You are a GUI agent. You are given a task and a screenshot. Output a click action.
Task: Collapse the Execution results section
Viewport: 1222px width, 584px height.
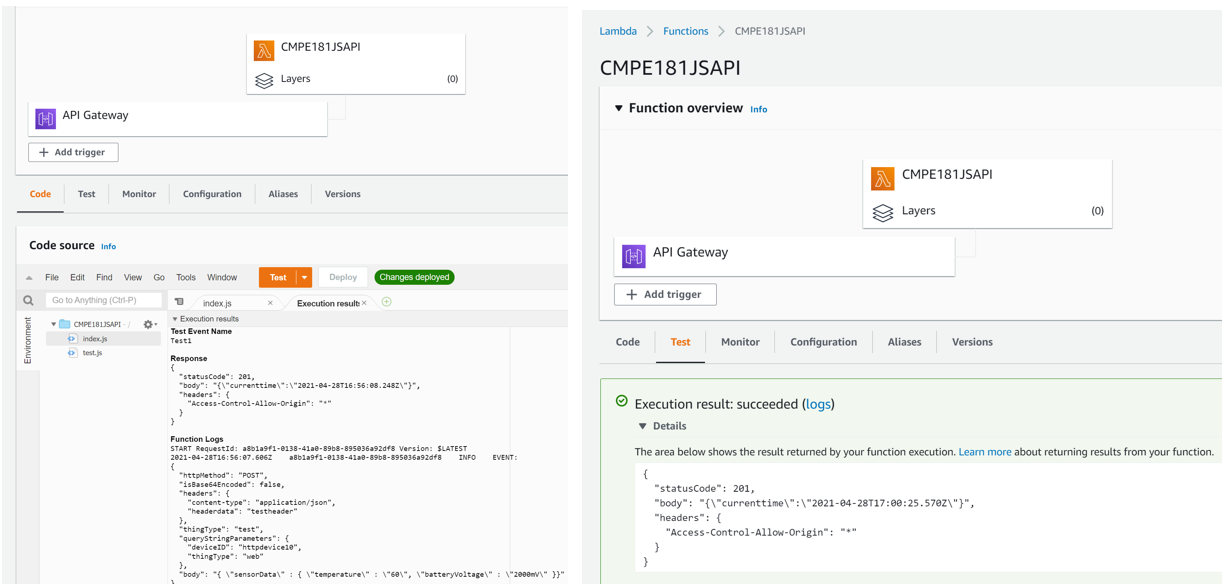click(175, 319)
